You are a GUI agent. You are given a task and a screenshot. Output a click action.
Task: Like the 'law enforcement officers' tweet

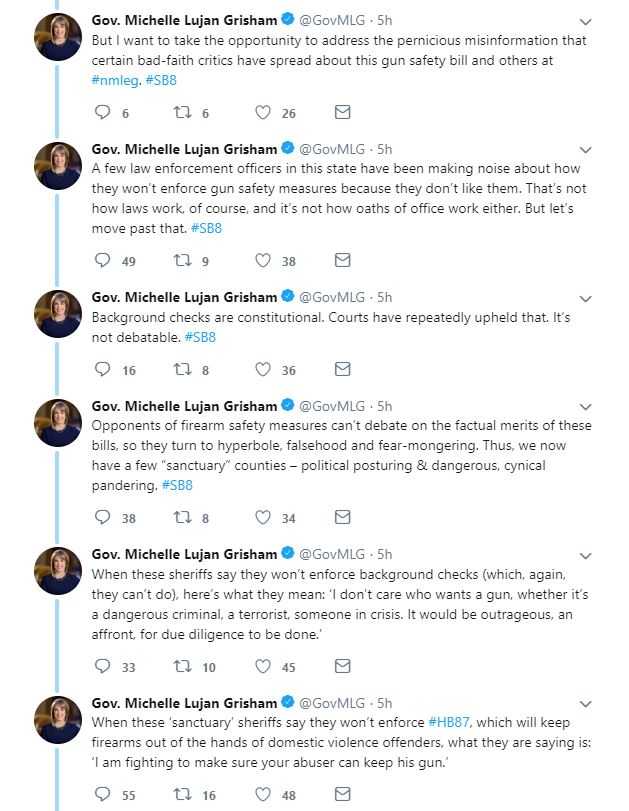[x=263, y=260]
